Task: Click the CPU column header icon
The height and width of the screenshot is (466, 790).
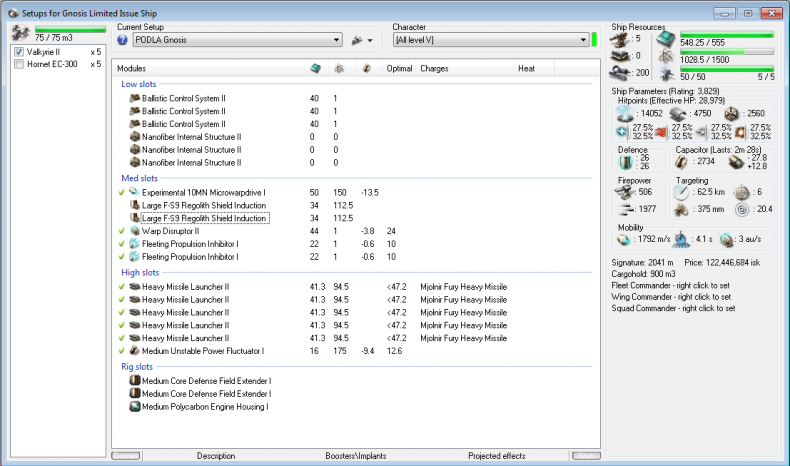Action: click(x=315, y=69)
